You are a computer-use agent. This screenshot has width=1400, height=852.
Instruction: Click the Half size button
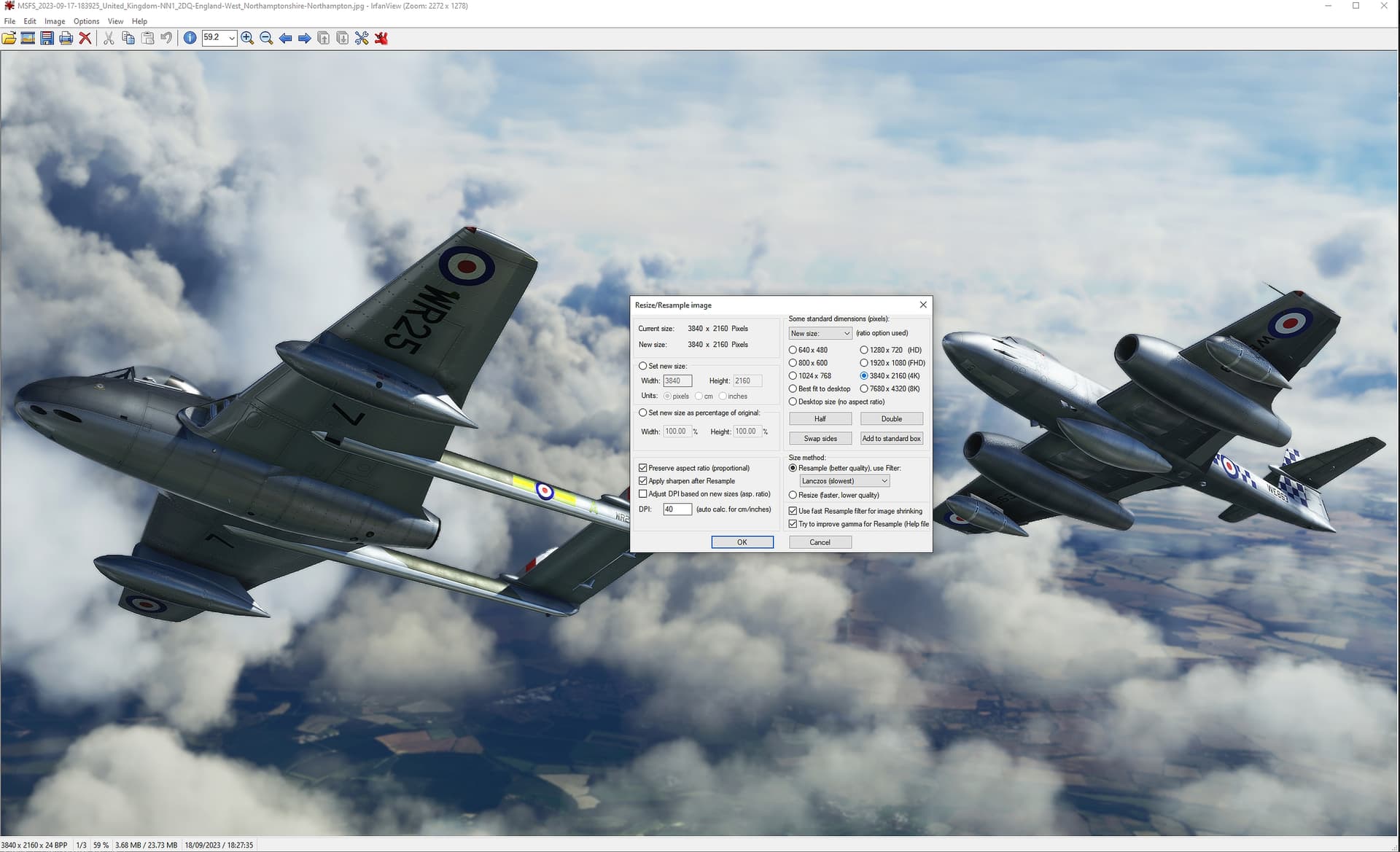[820, 419]
